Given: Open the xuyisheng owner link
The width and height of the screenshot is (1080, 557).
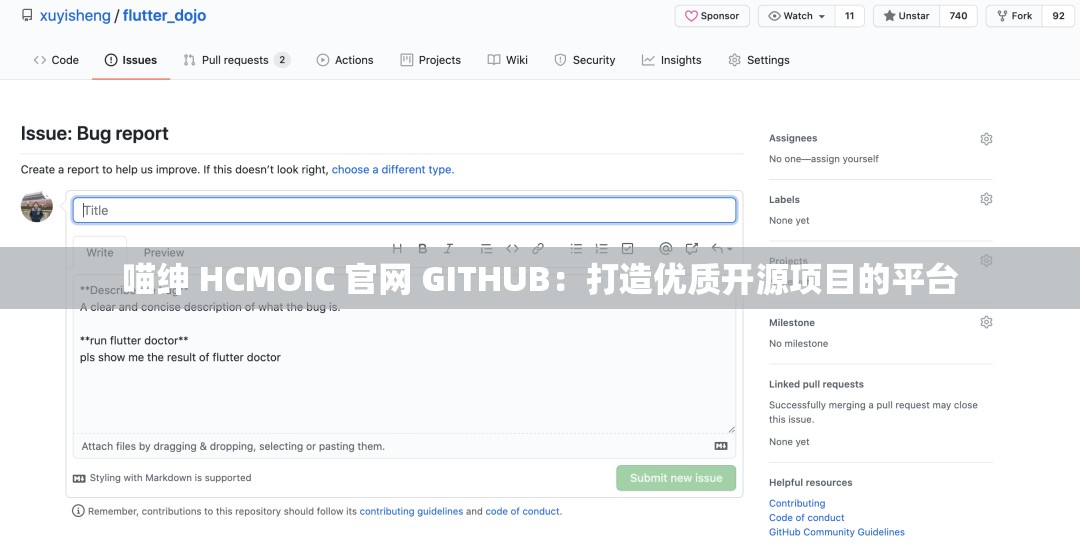Looking at the screenshot, I should tap(75, 15).
